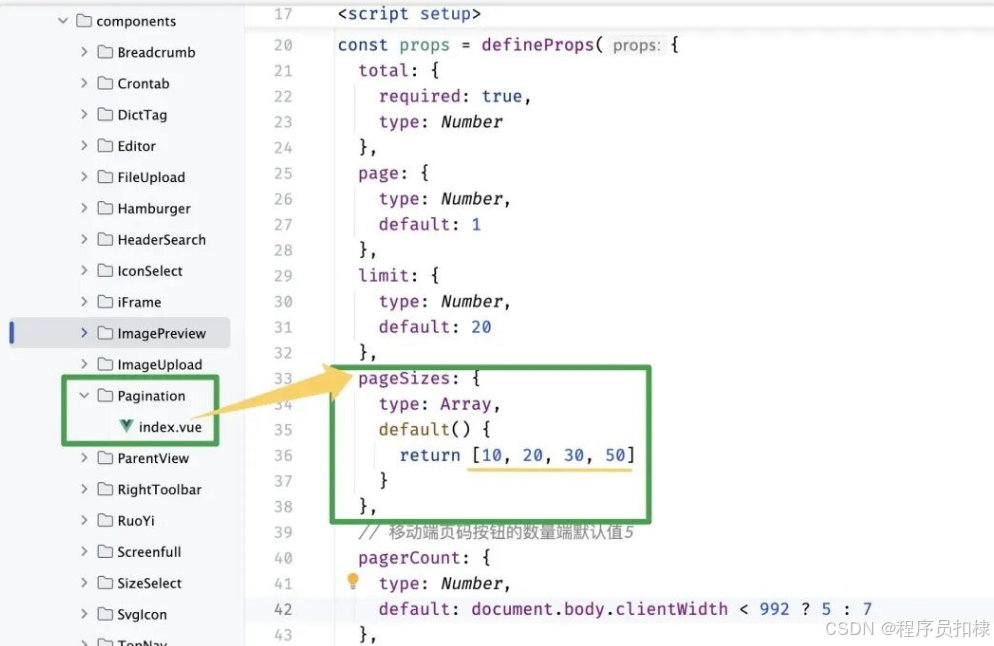Screen dimensions: 994x646
Task: Click the defineProps function call
Action: pos(538,45)
